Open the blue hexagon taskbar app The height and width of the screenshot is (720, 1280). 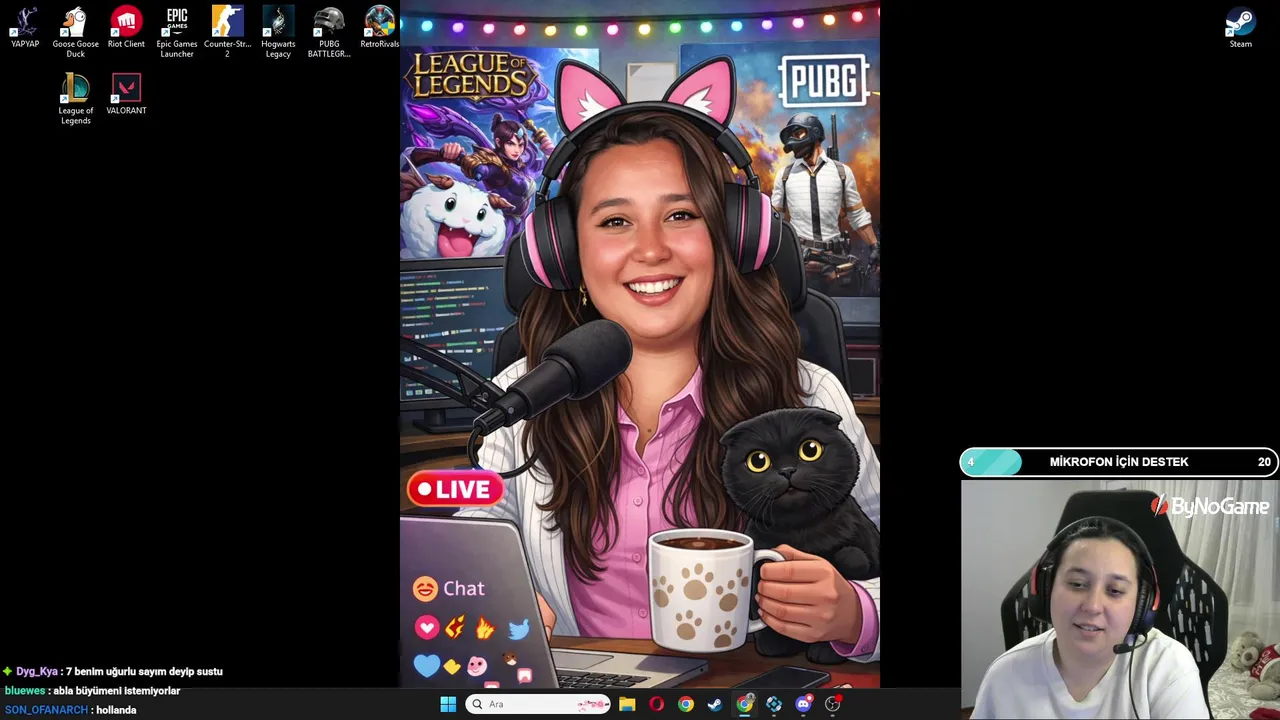coord(774,704)
